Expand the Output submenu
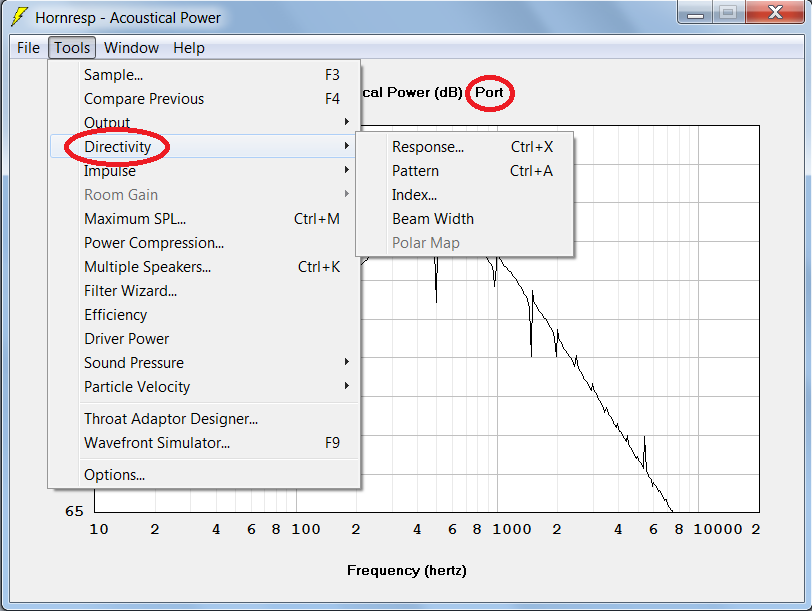The image size is (812, 611). pos(205,122)
